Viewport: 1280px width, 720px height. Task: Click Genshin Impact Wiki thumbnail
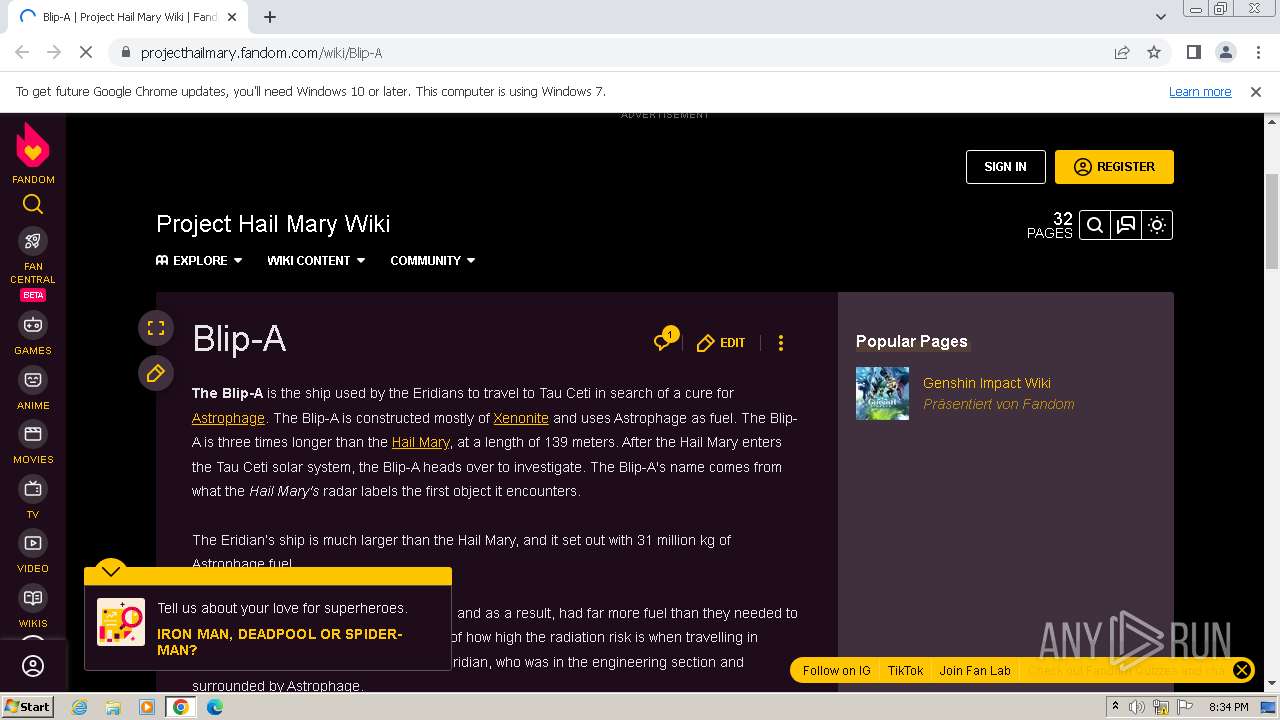coord(882,393)
